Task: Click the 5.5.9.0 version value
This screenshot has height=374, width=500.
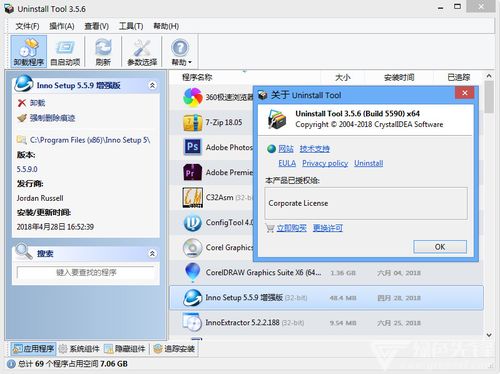Action: click(x=27, y=169)
